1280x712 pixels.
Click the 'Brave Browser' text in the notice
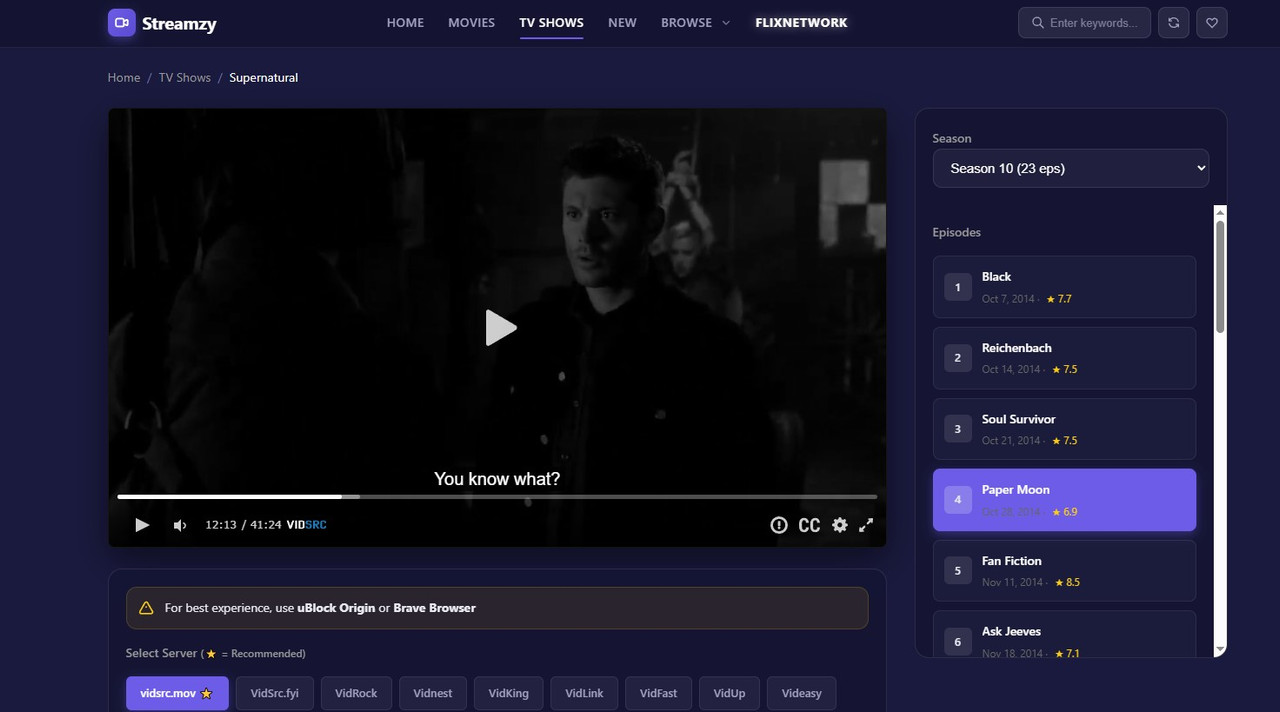click(x=434, y=608)
